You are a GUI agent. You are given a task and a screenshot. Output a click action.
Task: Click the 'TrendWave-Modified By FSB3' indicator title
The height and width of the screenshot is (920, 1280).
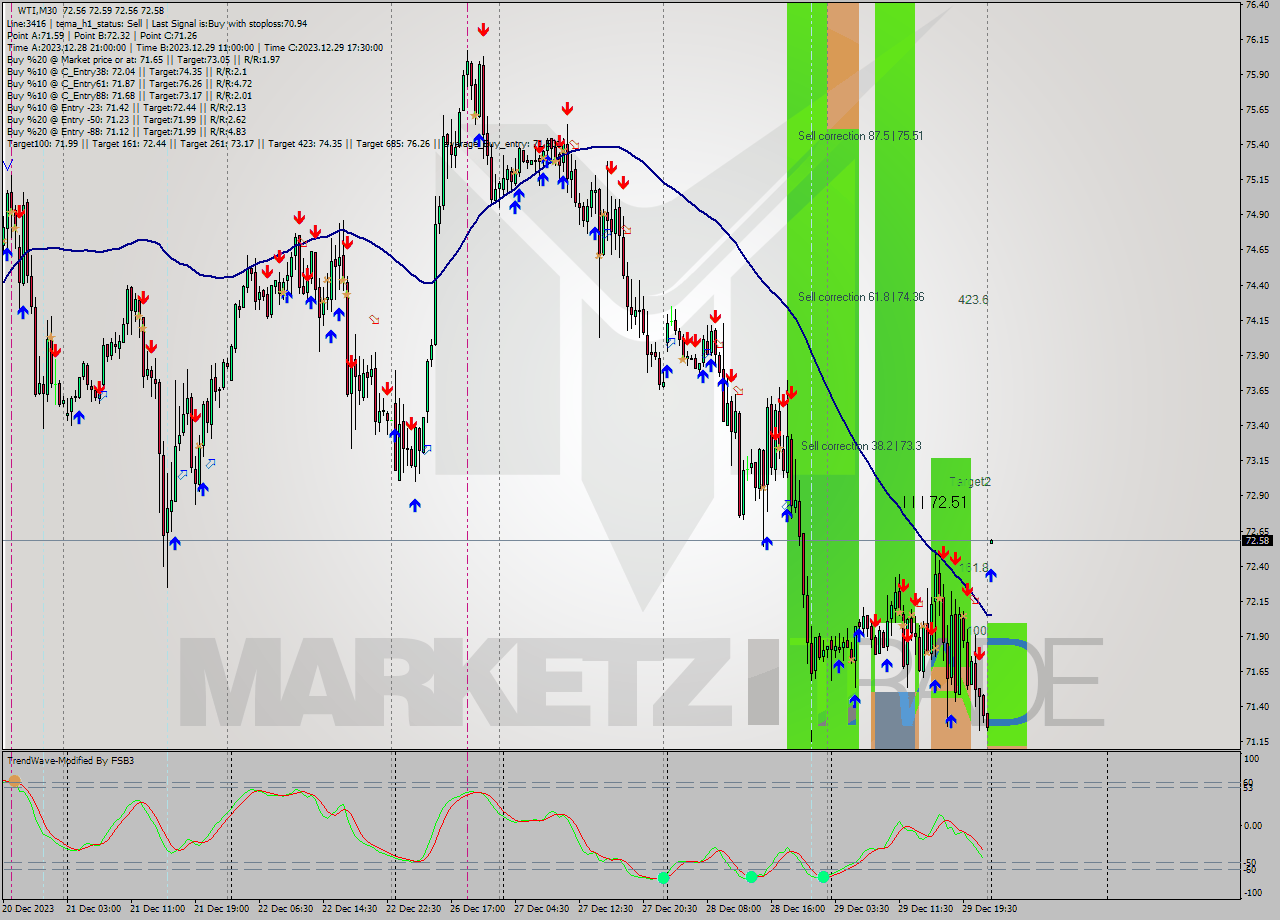[71, 761]
